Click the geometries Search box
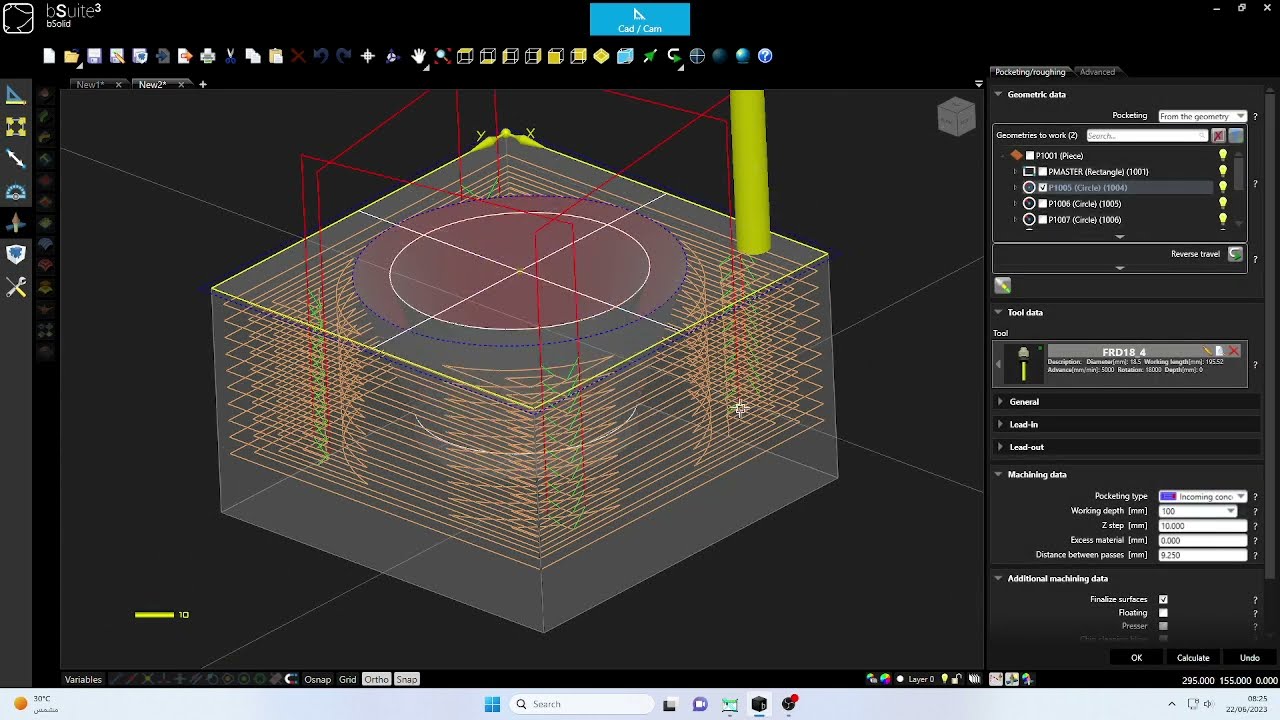The height and width of the screenshot is (720, 1280). [1146, 135]
